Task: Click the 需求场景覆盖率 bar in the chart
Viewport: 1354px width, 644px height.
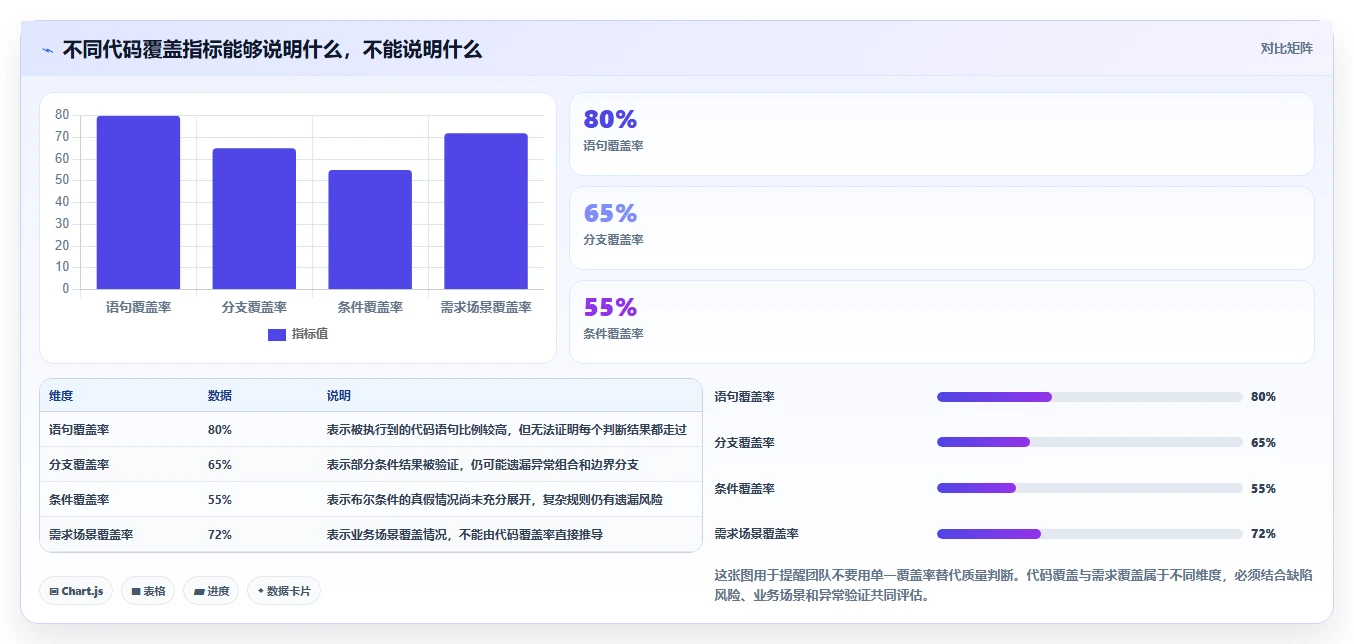Action: (x=486, y=212)
